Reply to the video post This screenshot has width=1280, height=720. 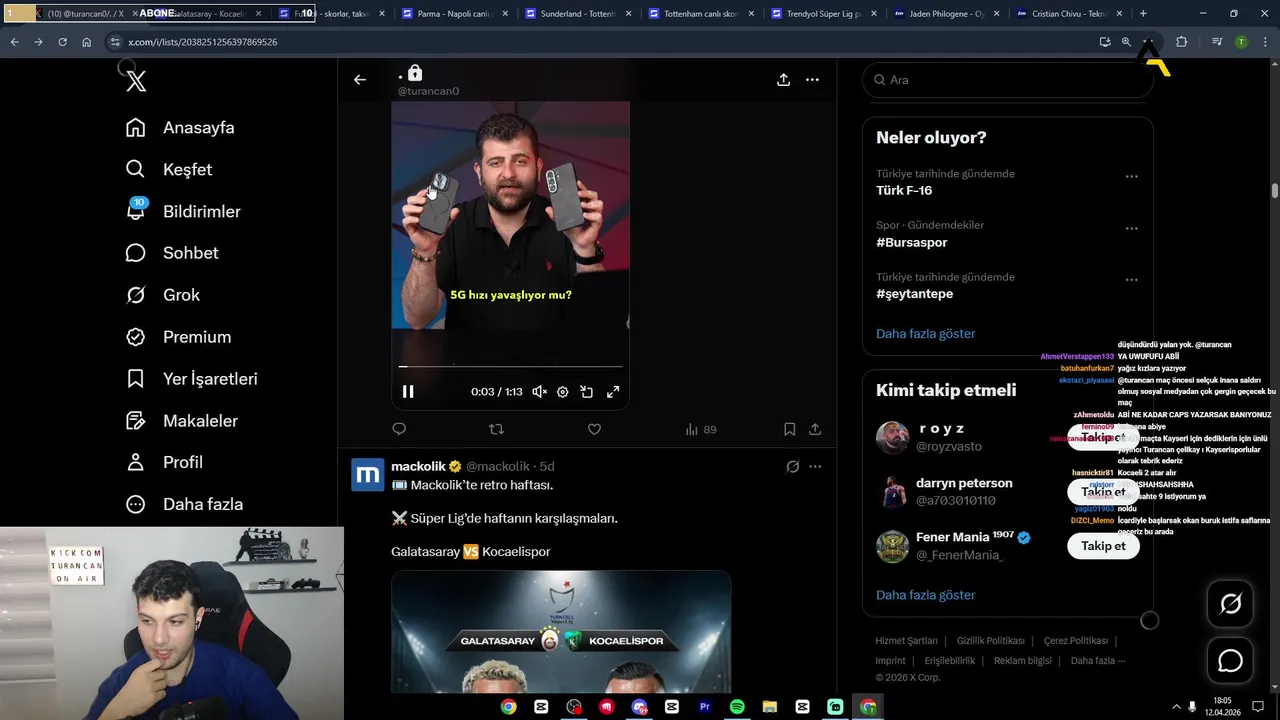point(399,429)
